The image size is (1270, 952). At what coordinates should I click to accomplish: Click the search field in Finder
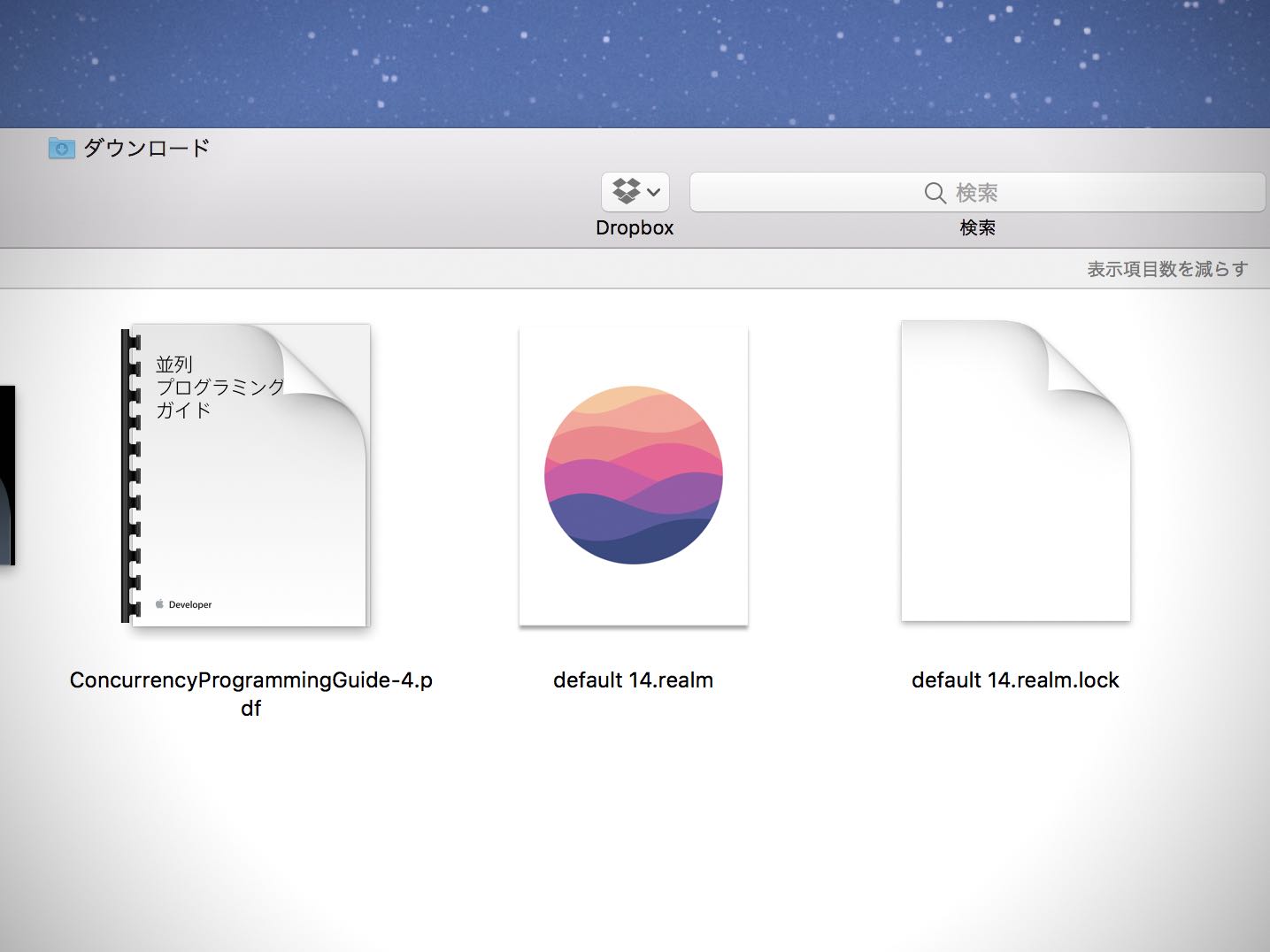point(977,192)
